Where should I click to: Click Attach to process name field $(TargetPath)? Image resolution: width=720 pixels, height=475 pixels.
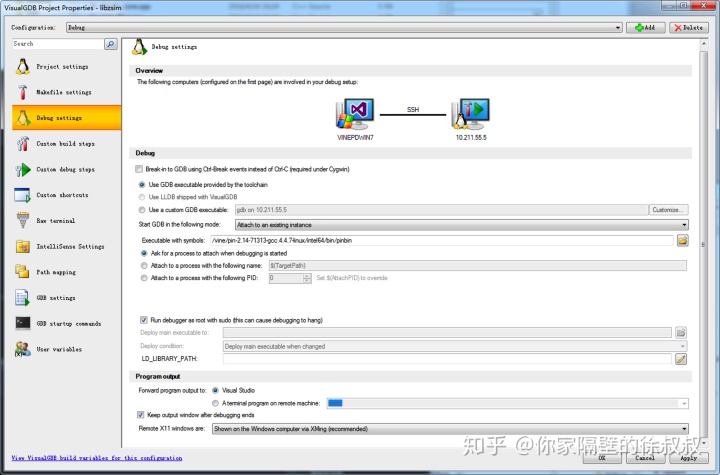(x=478, y=266)
